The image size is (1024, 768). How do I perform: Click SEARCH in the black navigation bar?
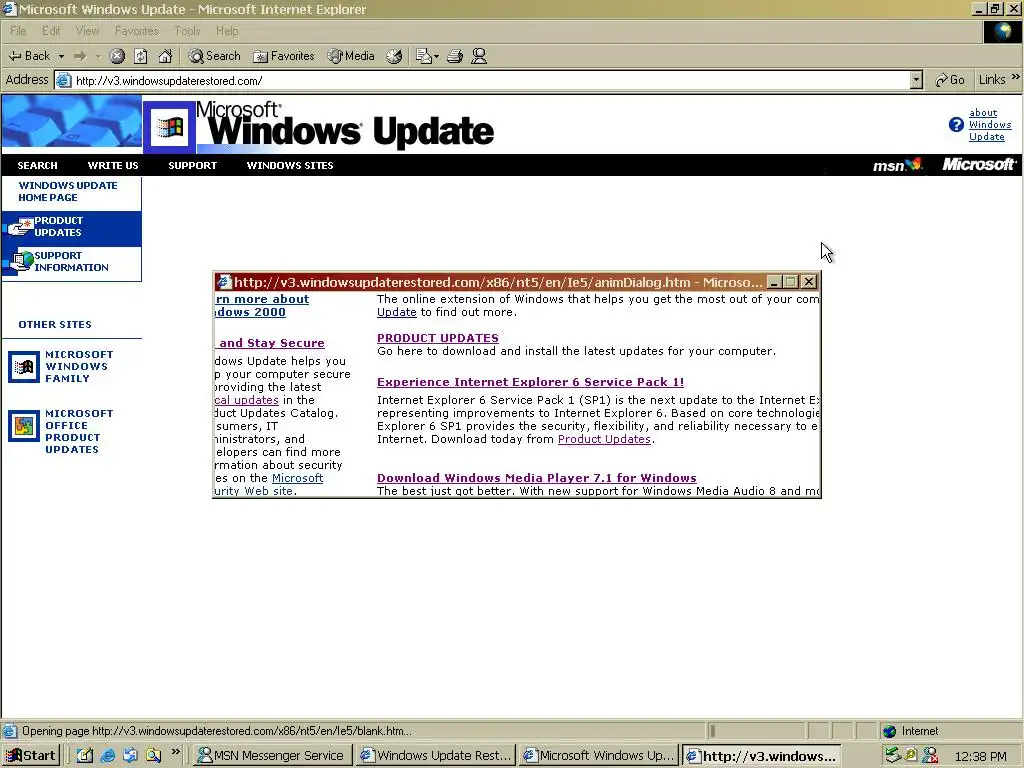[x=37, y=166]
